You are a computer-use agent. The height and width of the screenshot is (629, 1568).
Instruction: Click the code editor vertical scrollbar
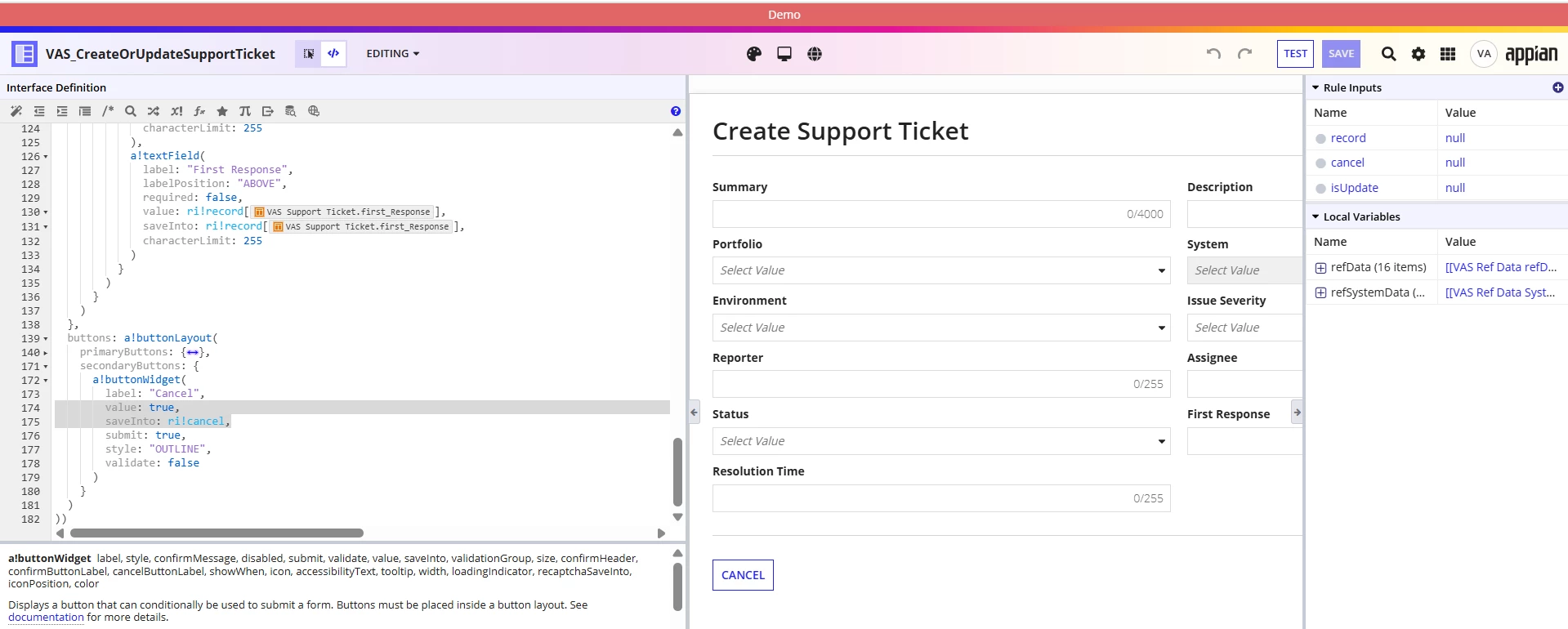(x=677, y=472)
